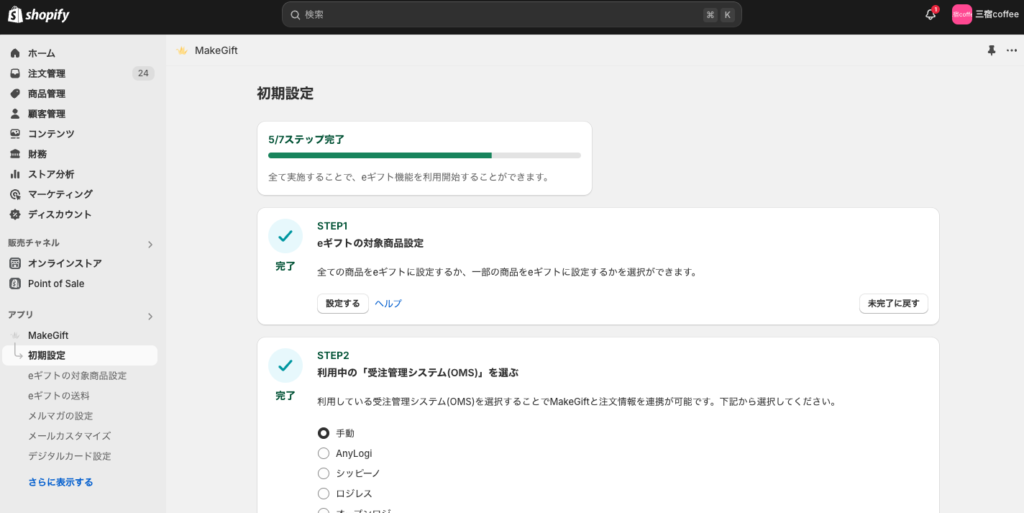Click the マーケティング target icon
The image size is (1024, 513).
(15, 194)
